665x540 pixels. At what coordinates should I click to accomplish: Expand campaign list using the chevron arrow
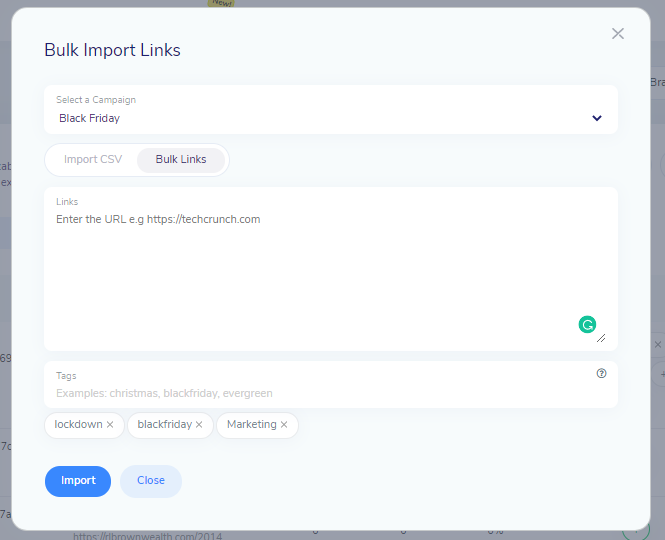click(597, 118)
